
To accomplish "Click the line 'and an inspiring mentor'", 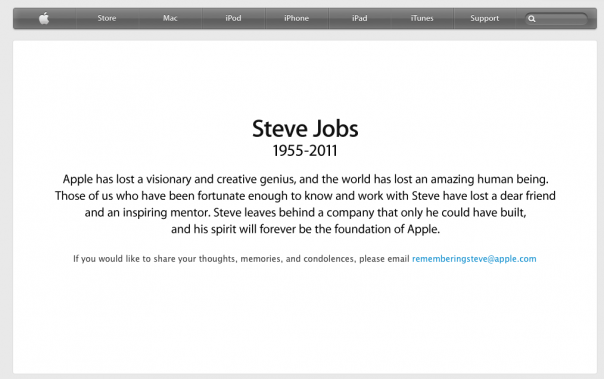I will pyautogui.click(x=305, y=213).
